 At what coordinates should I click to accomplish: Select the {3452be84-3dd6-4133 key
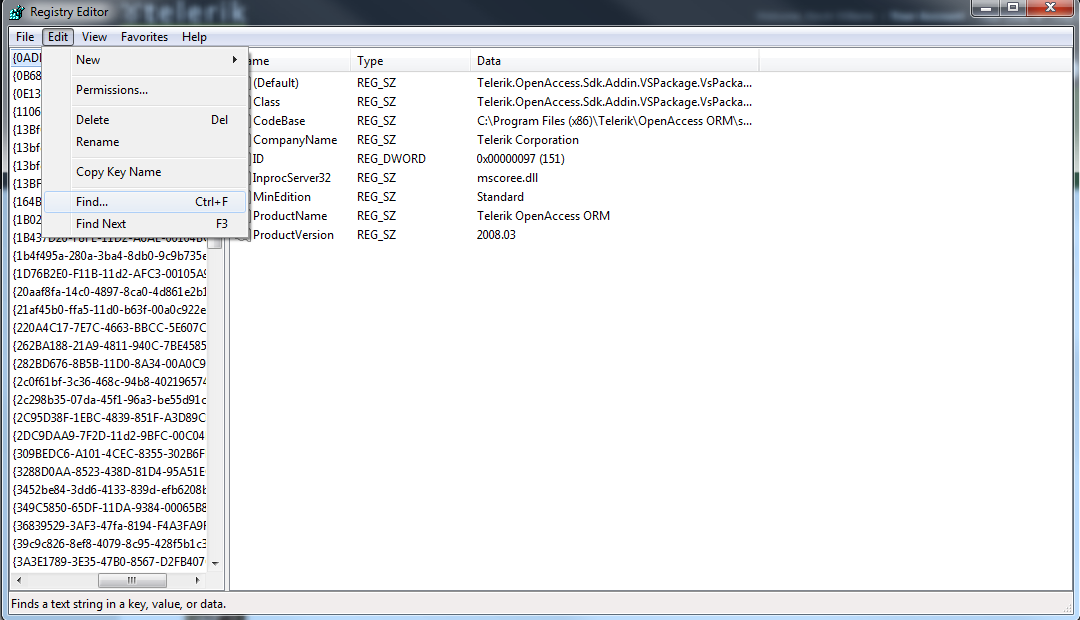click(110, 490)
